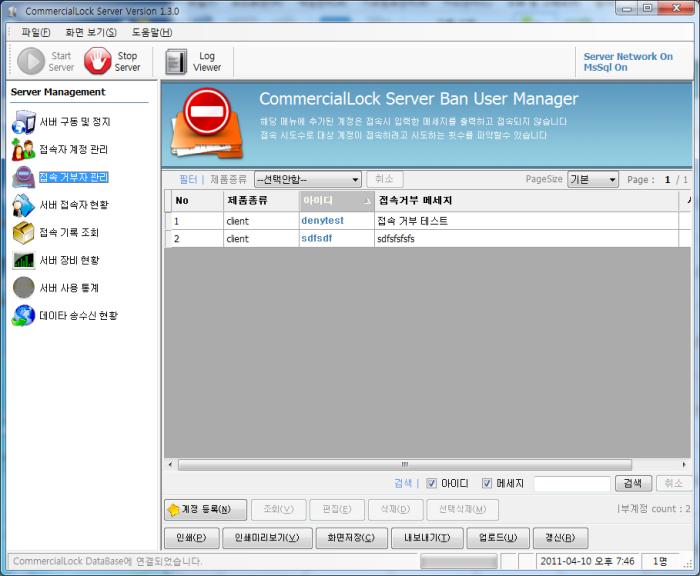Open the Log Viewer icon
This screenshot has height=576, width=700.
click(x=176, y=62)
